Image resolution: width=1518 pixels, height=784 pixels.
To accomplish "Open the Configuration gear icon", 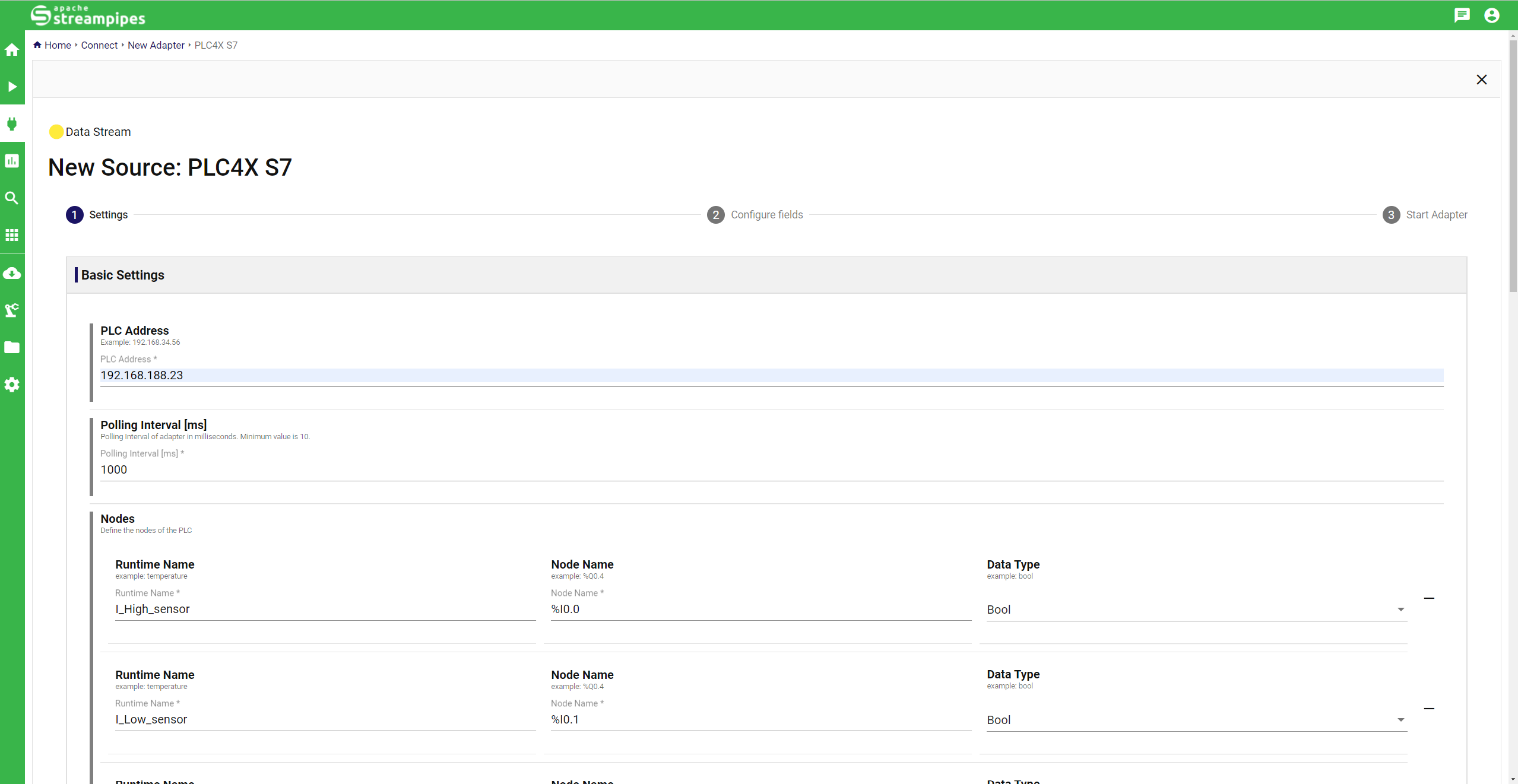I will coord(12,385).
